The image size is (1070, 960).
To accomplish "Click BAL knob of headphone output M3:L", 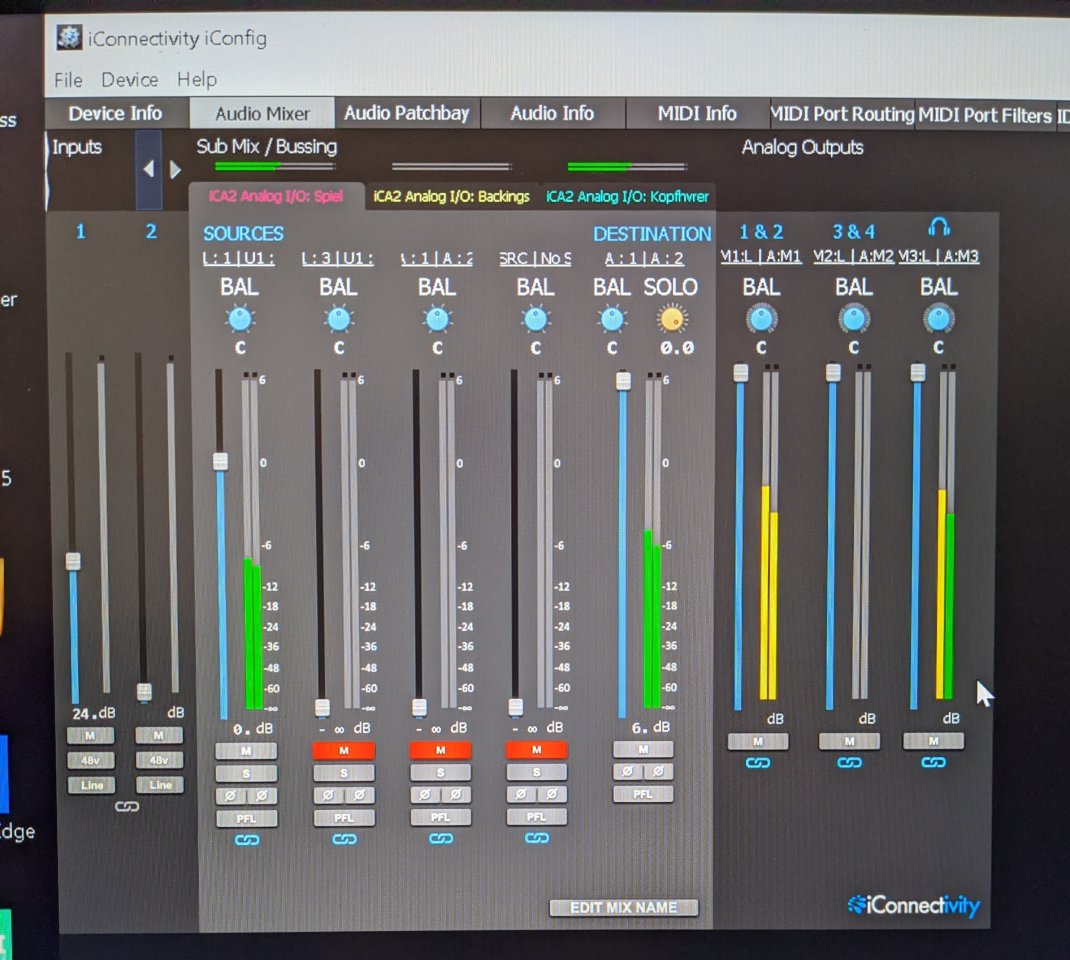I will pyautogui.click(x=939, y=319).
